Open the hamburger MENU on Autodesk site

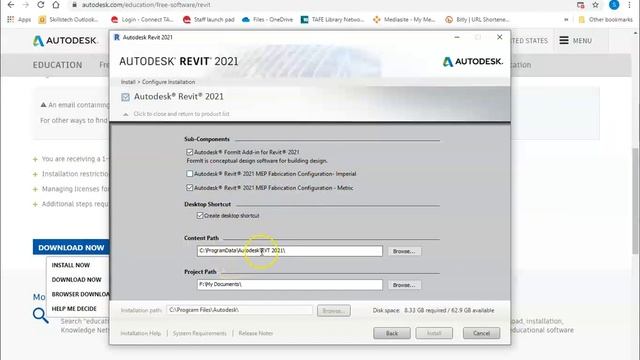[576, 40]
